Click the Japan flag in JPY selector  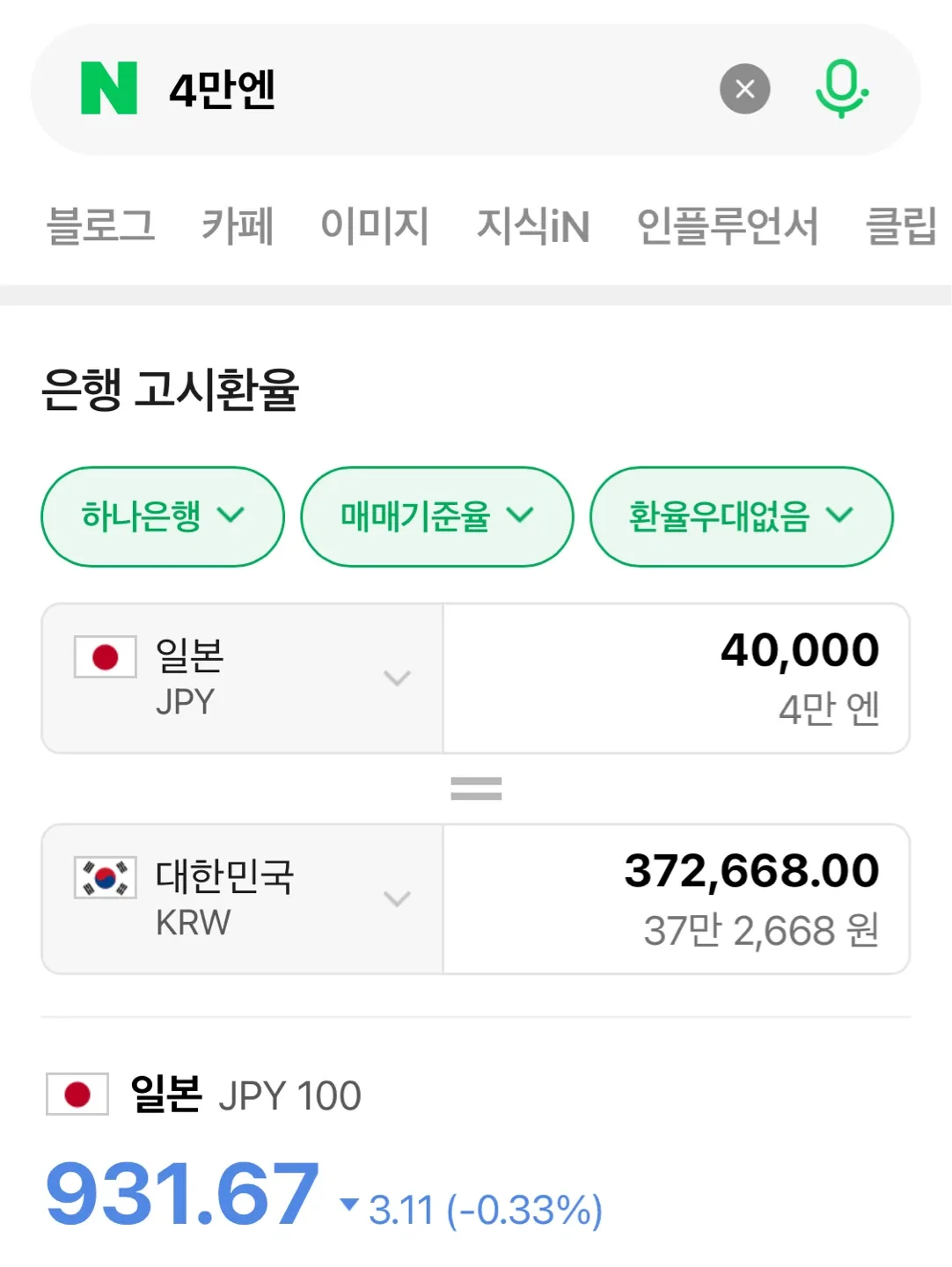[106, 657]
